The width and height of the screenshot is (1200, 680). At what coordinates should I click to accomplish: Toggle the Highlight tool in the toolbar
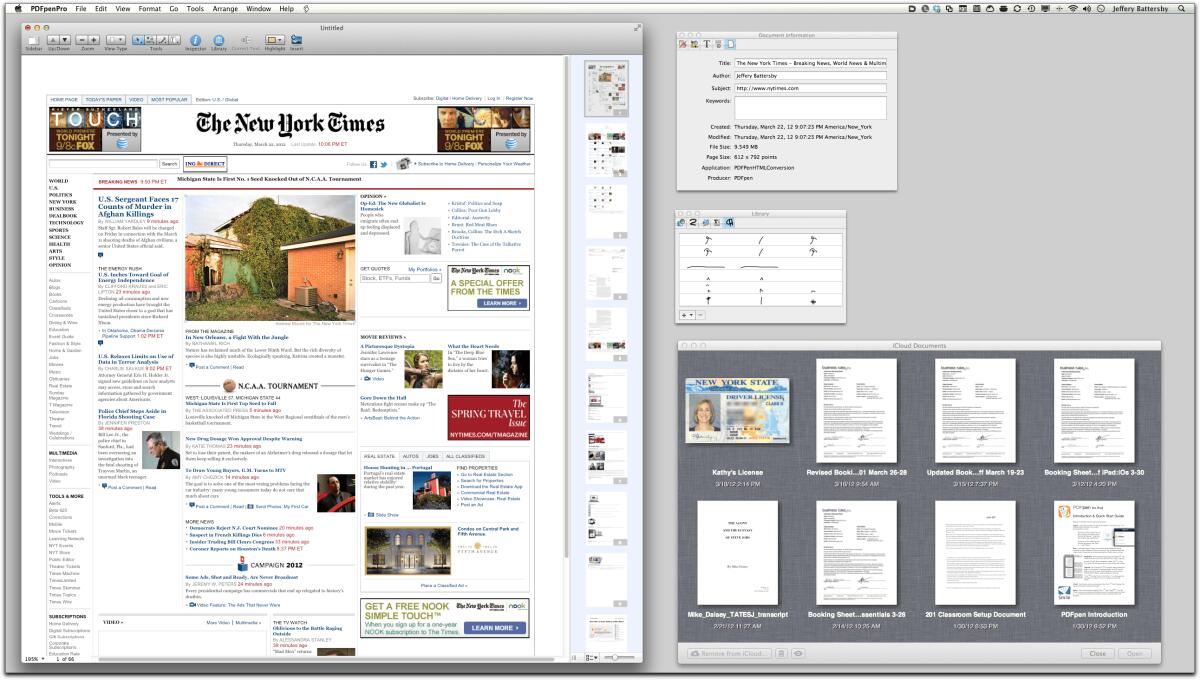point(270,42)
